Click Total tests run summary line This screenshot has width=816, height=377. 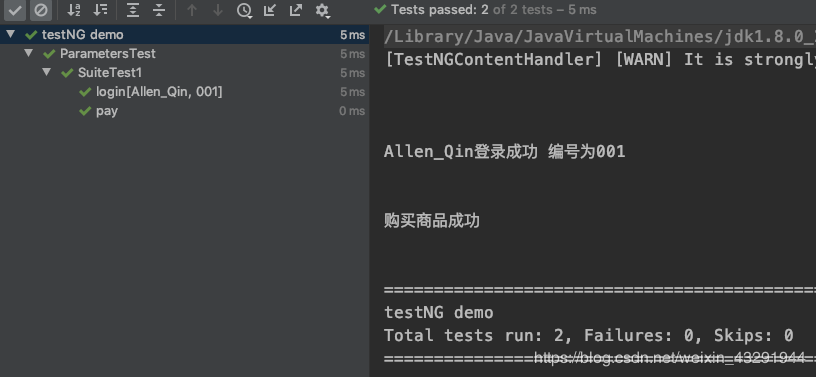click(589, 335)
